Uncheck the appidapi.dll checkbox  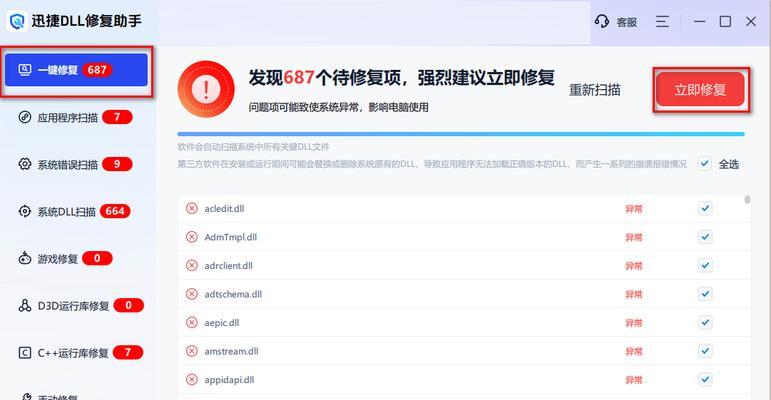click(x=705, y=379)
